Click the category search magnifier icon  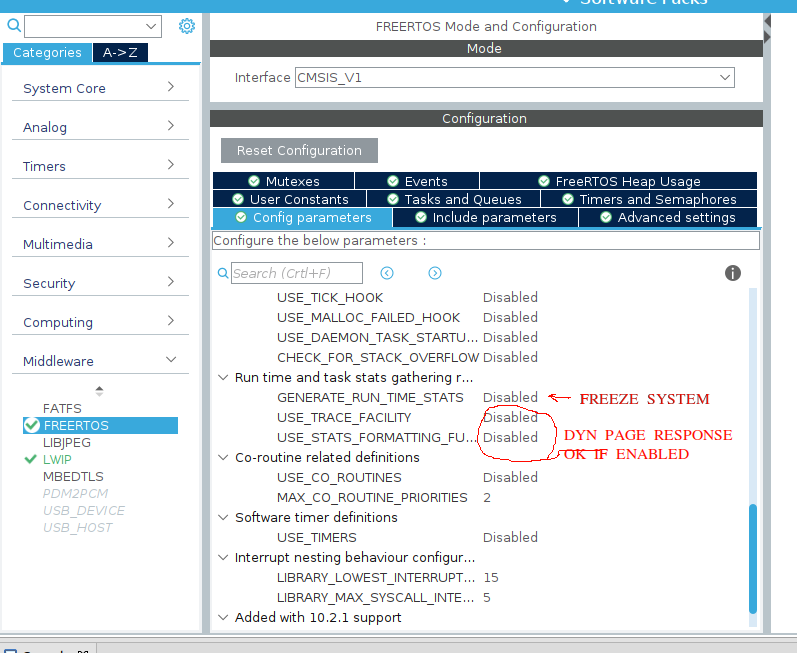tap(14, 25)
